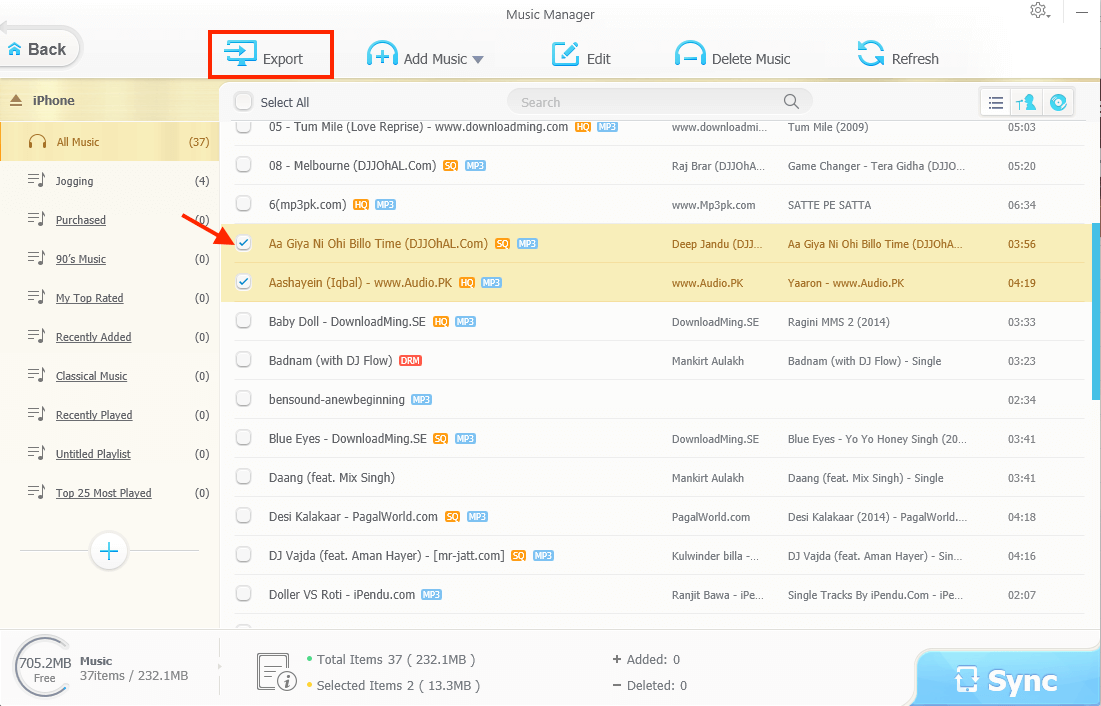The width and height of the screenshot is (1101, 706).
Task: Check the Blue Eyes song checkbox
Action: point(244,438)
